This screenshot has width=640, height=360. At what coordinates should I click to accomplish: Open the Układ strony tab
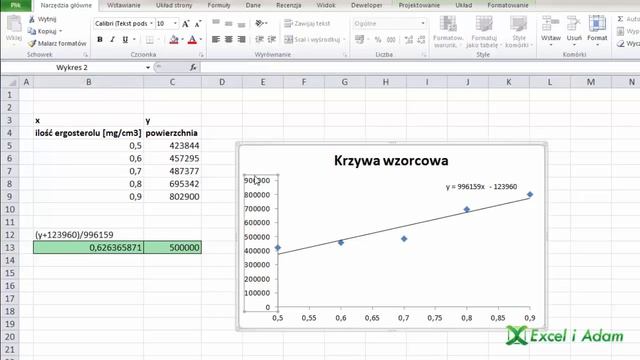[174, 5]
